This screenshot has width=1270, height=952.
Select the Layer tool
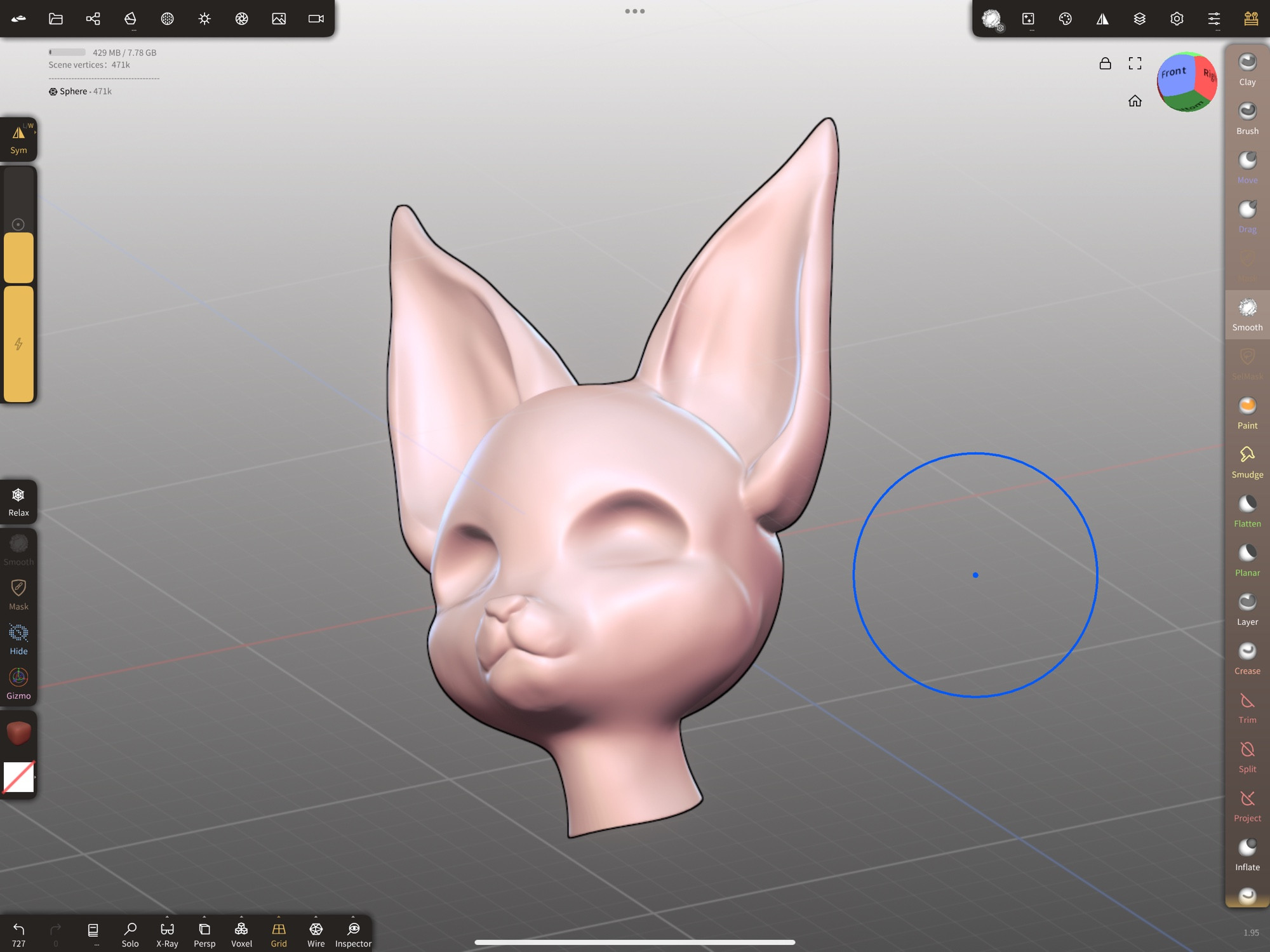pyautogui.click(x=1247, y=609)
